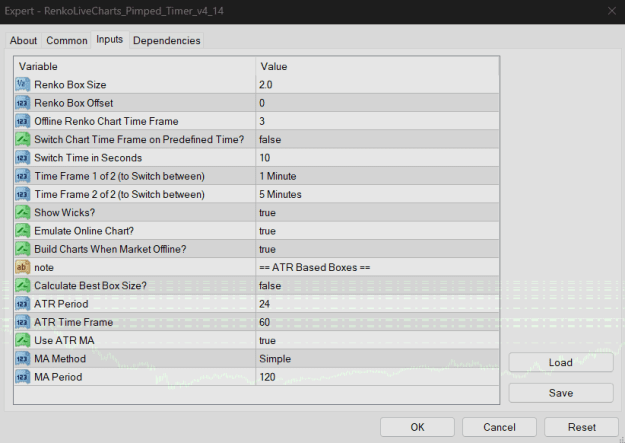The width and height of the screenshot is (625, 443).
Task: Click the OK button
Action: (x=417, y=427)
